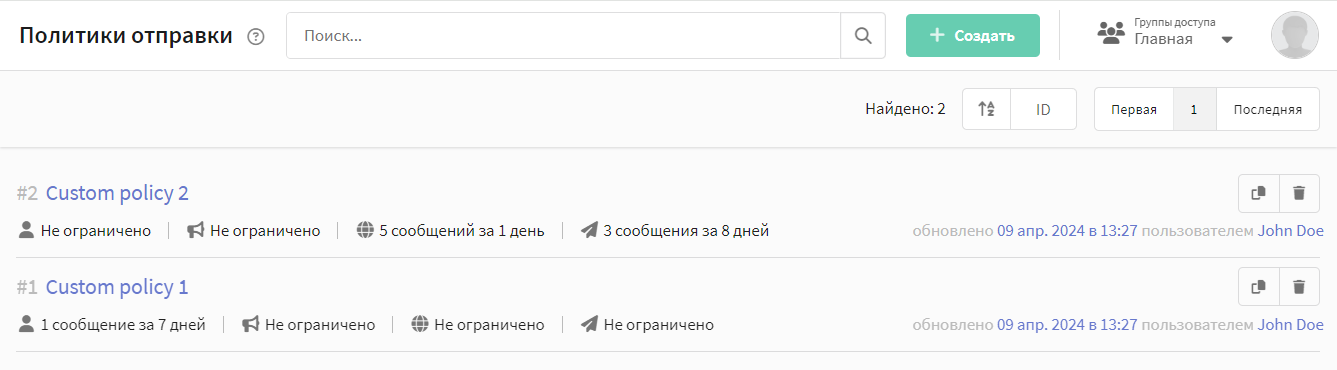Delete Custom policy 1 with trash icon
This screenshot has height=370, width=1337.
point(1299,287)
